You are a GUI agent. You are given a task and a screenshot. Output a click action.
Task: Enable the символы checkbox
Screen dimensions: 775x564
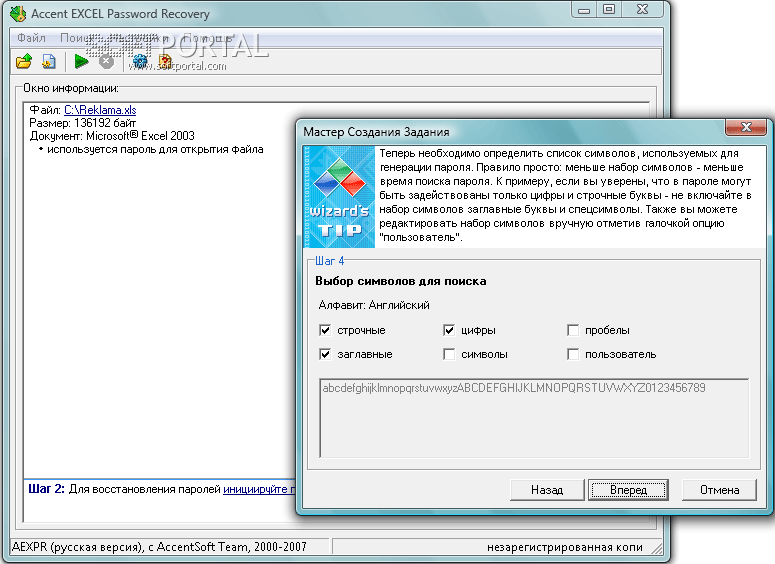click(449, 354)
